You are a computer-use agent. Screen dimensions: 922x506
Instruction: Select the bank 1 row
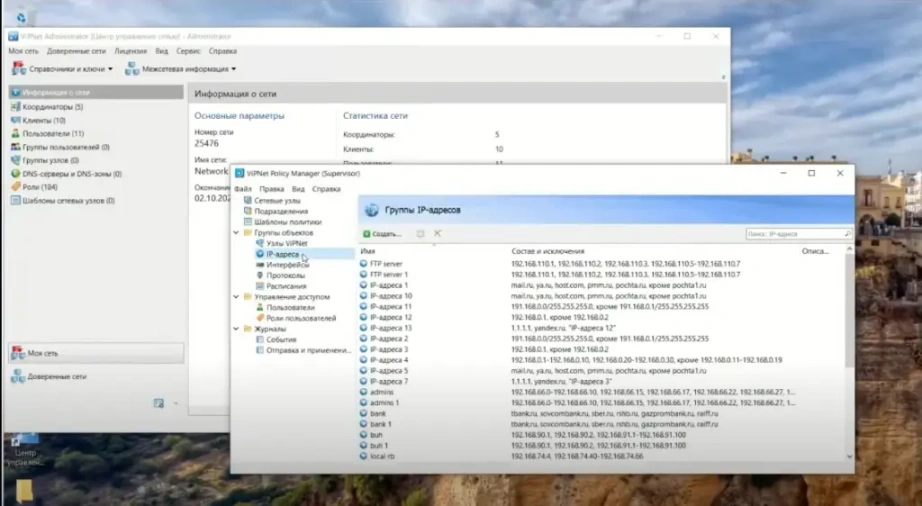click(603, 424)
